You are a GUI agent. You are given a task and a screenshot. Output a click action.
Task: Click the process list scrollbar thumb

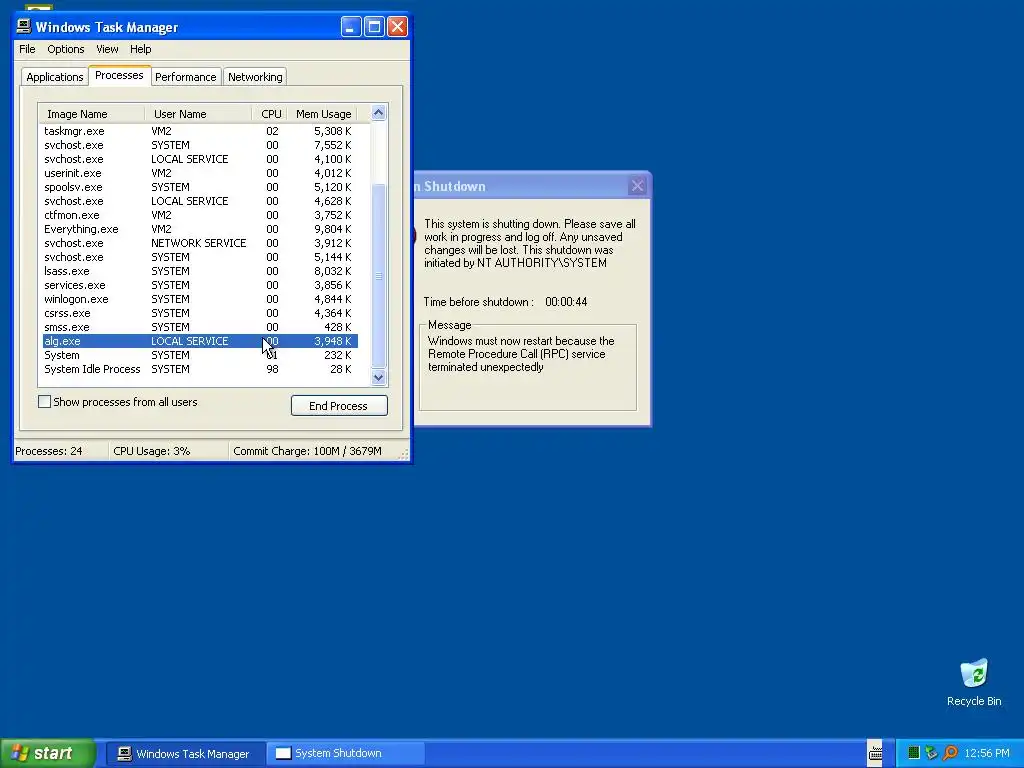[378, 276]
